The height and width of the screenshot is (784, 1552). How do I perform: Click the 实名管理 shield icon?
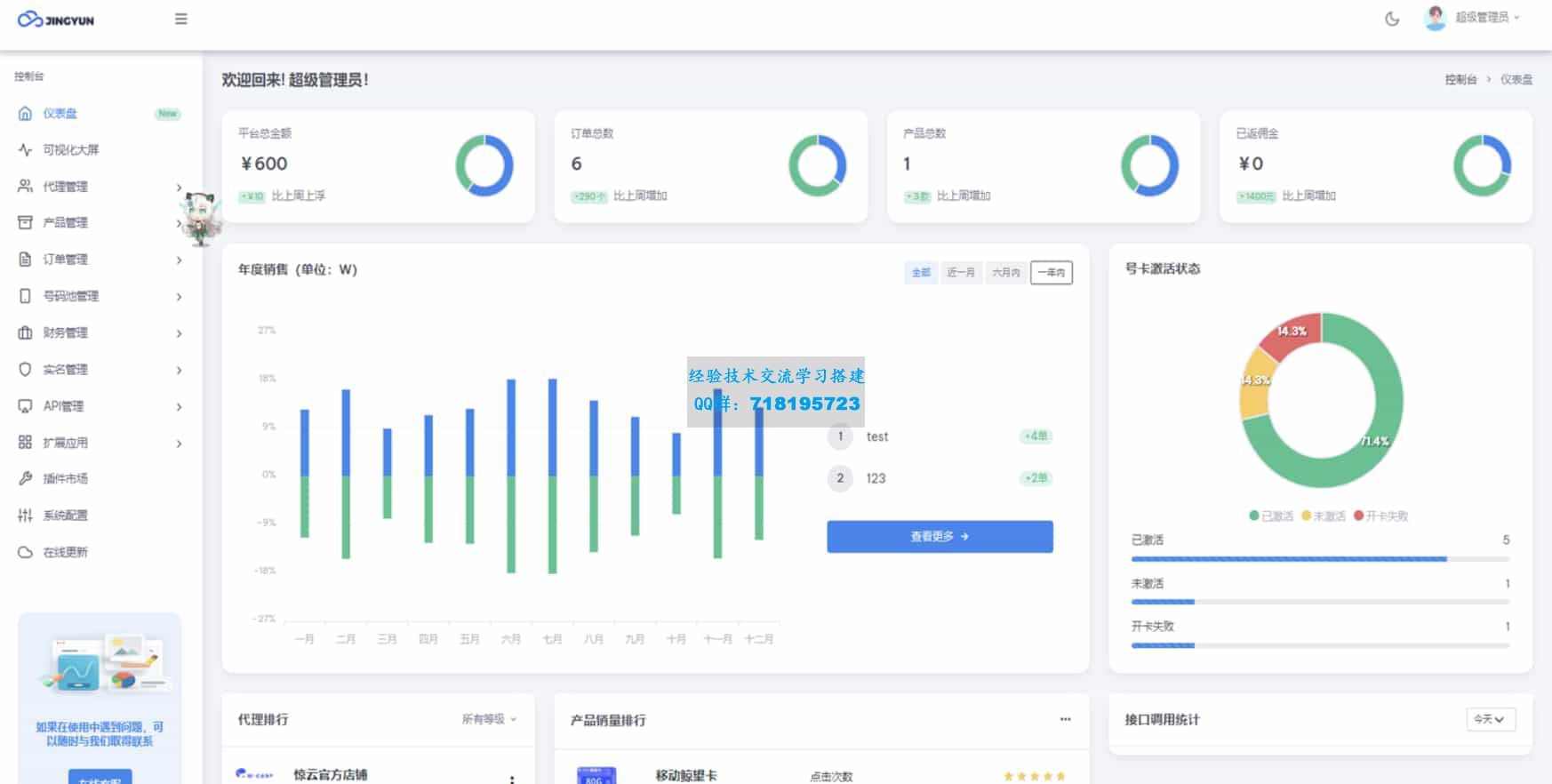[x=25, y=370]
